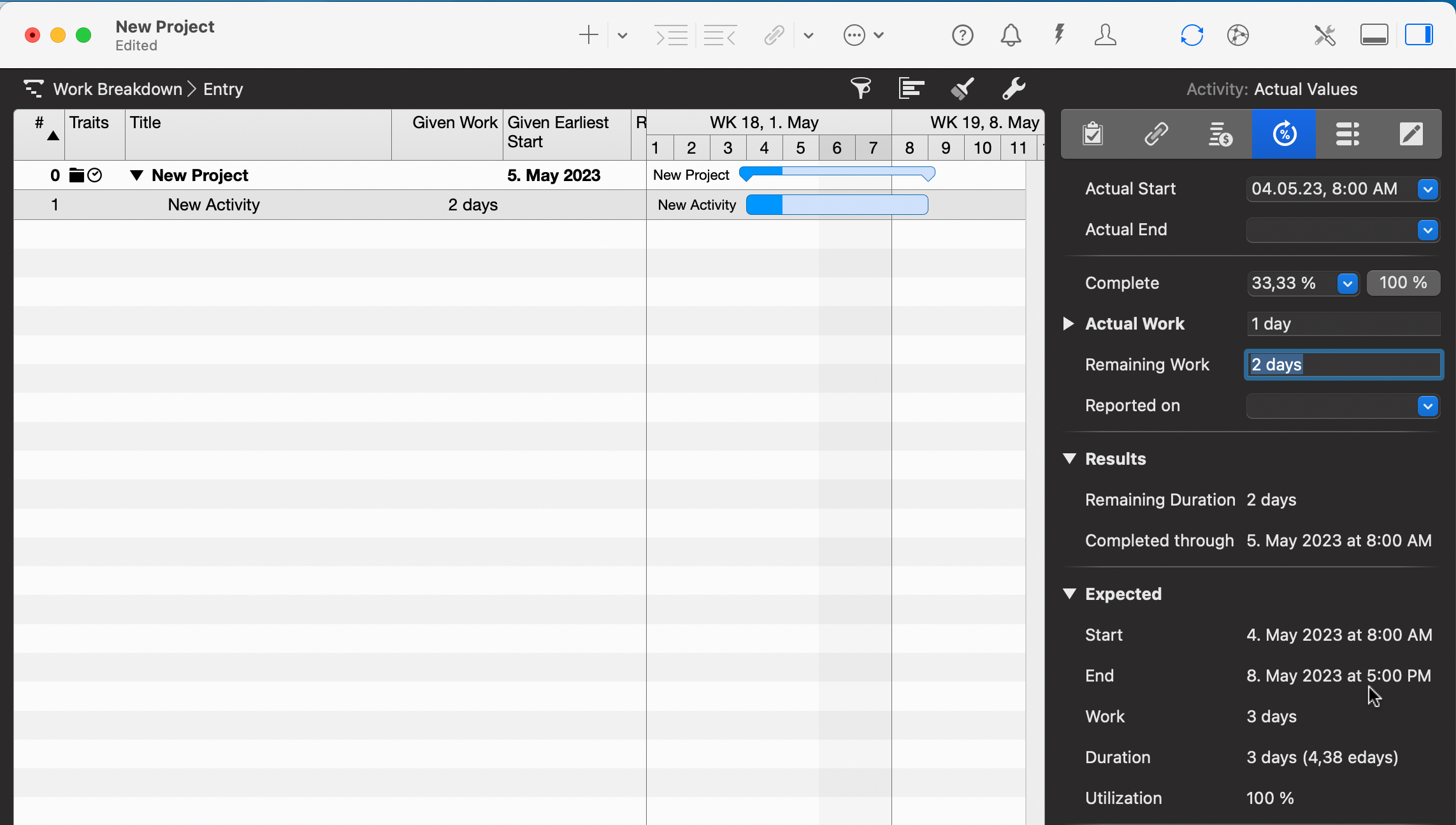Click the notification bell icon
1456x825 pixels.
click(1011, 35)
